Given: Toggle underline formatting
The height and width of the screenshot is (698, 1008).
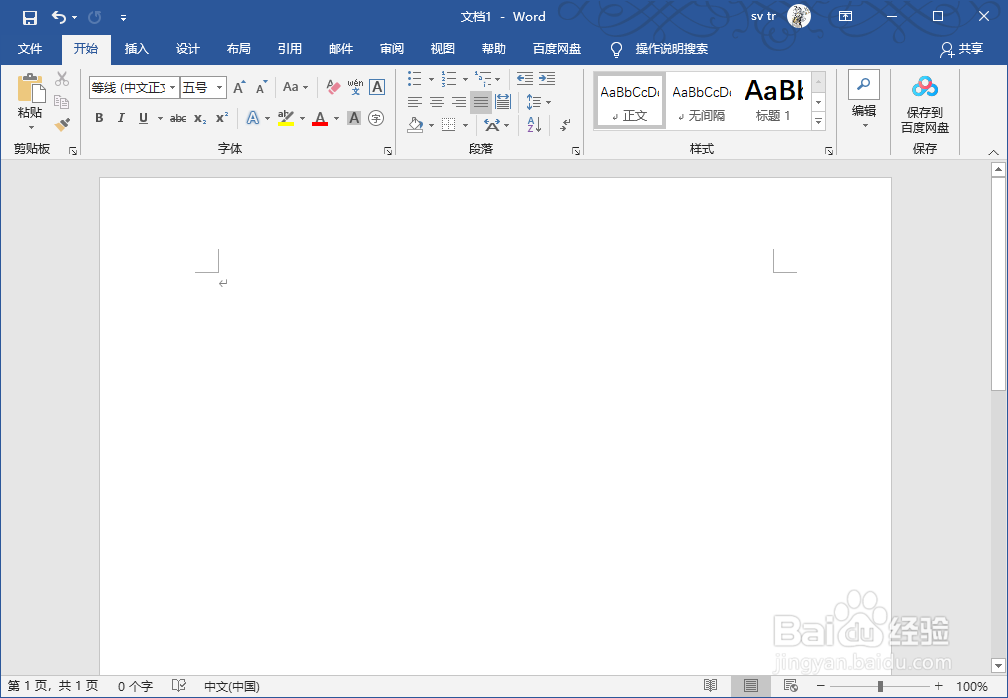Looking at the screenshot, I should (143, 118).
